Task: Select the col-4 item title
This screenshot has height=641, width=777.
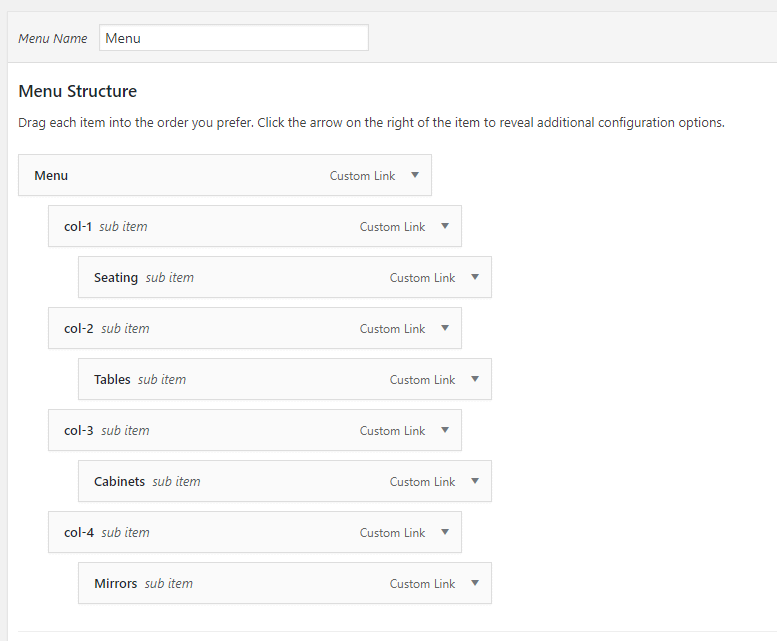Action: (x=78, y=533)
